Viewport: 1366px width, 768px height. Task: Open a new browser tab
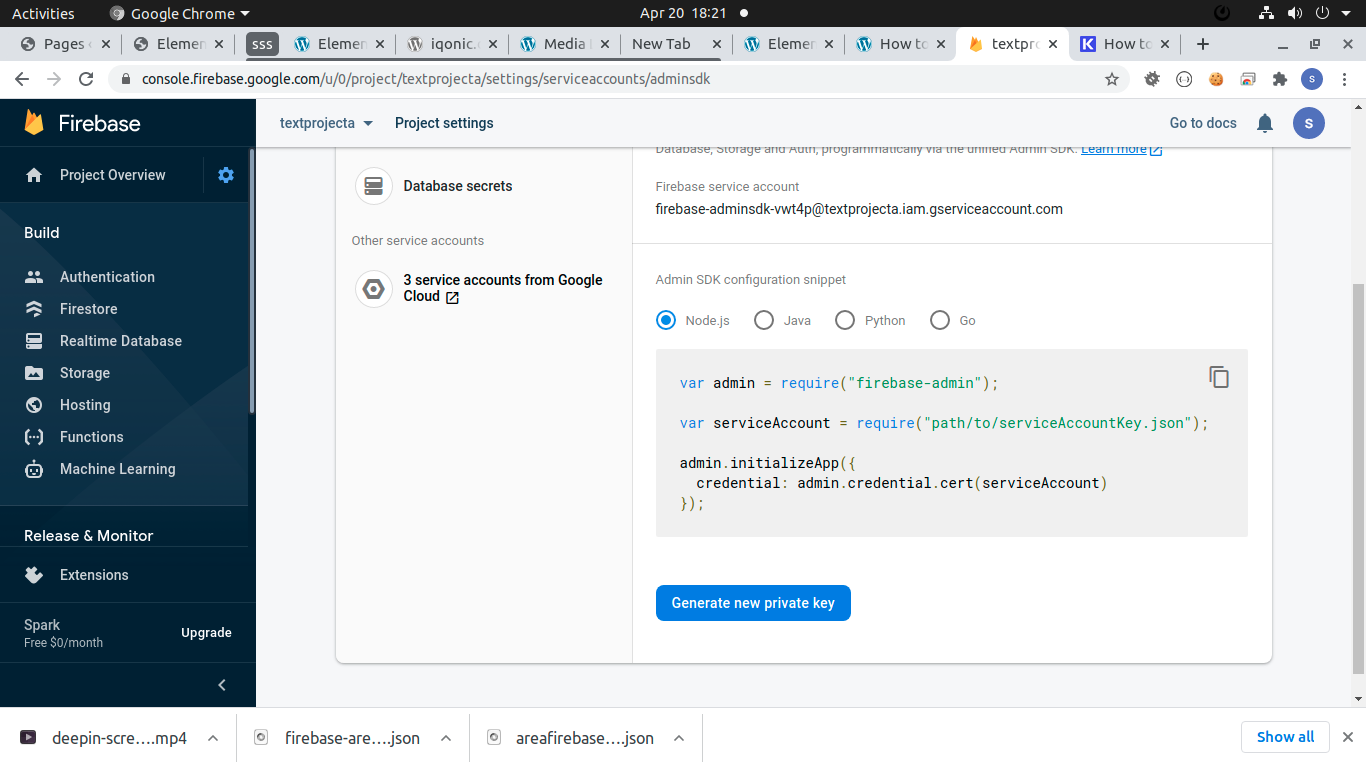[x=1203, y=44]
